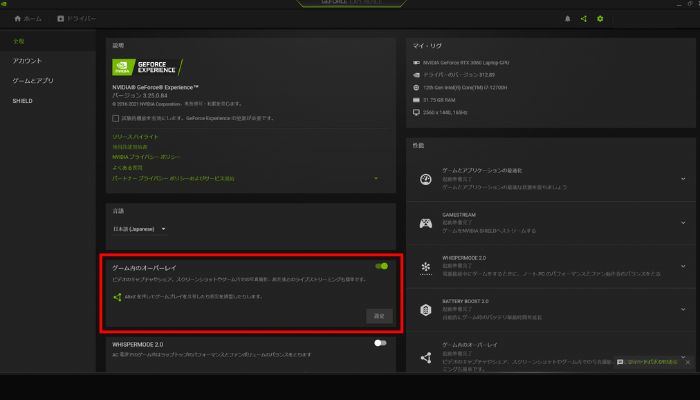
Task: Open the リリースハイライト link
Action: pos(135,137)
